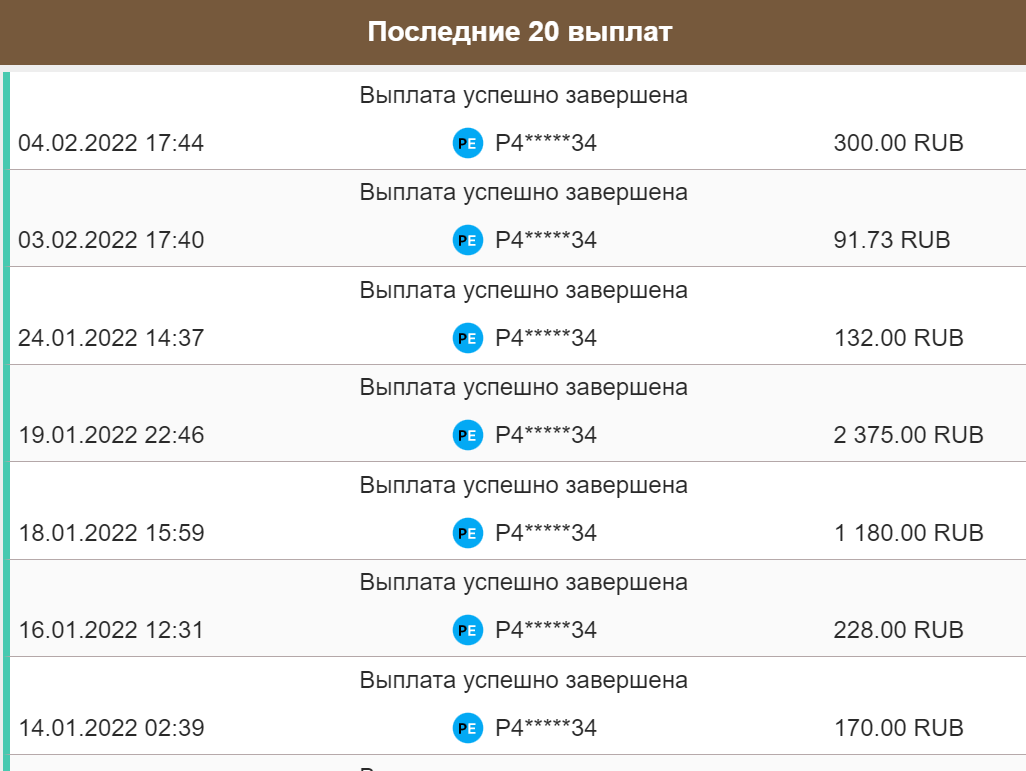This screenshot has height=771, width=1026.
Task: Click the Payeer icon in the 04.02.2022 row
Action: click(x=468, y=143)
